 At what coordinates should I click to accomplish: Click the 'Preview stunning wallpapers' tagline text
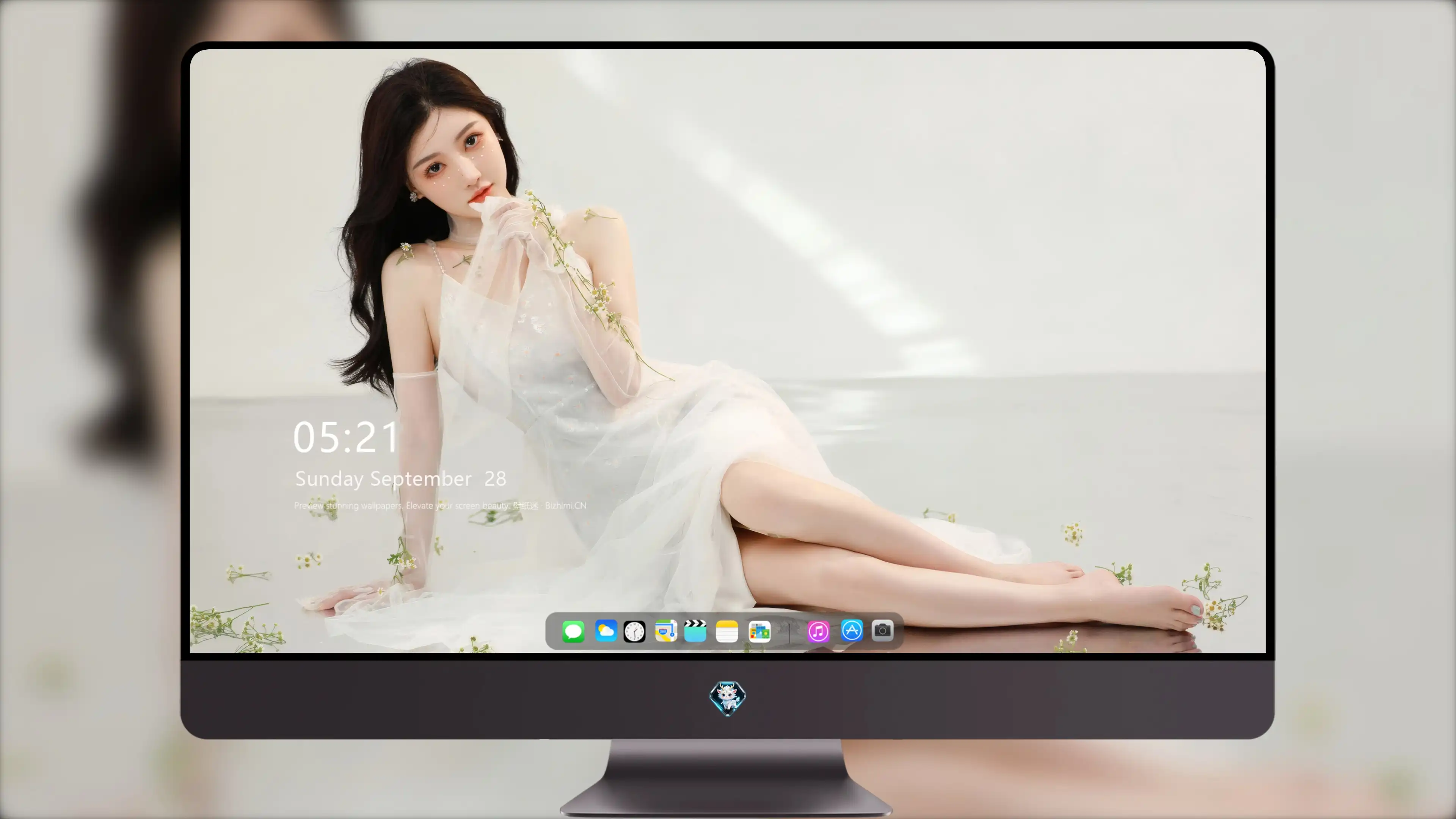click(x=440, y=505)
